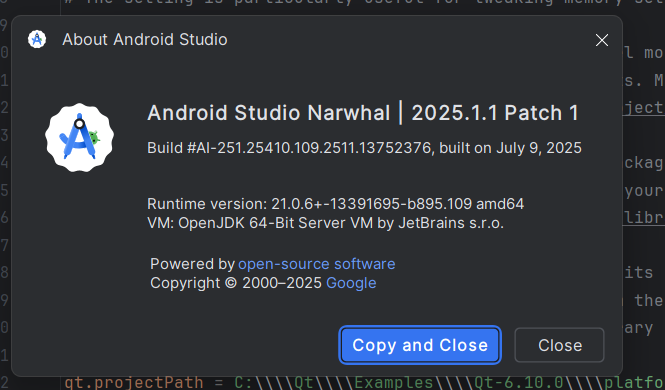Click the About Android Studio dialog title
This screenshot has height=390, width=665.
pos(145,39)
